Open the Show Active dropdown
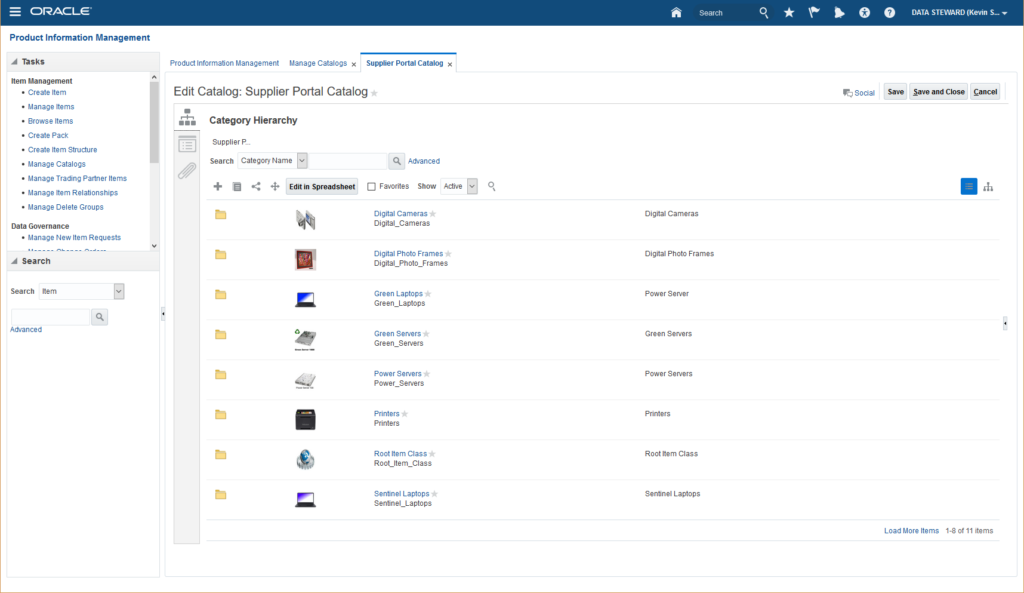Screen dimensions: 1024x593 pos(472,186)
